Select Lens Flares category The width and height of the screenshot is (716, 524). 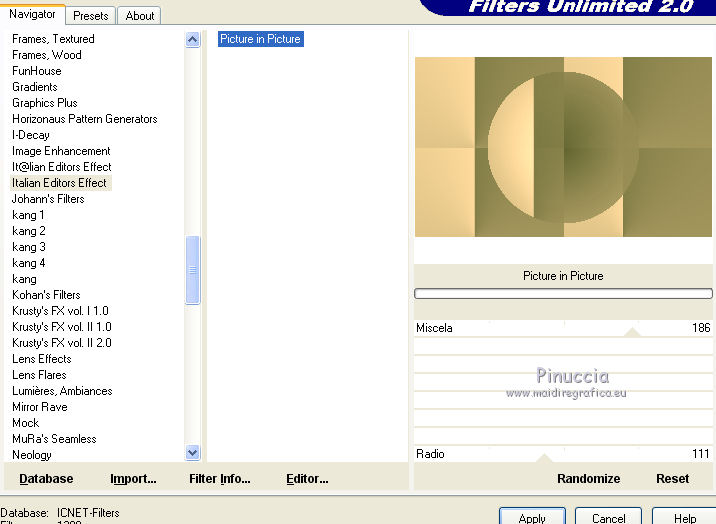(x=39, y=374)
